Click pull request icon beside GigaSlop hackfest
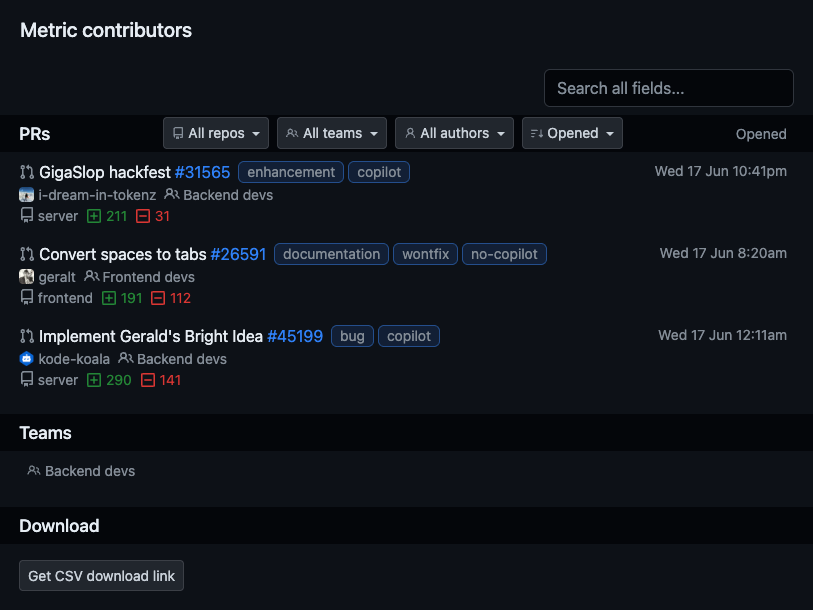Viewport: 813px width, 610px height. 27,172
